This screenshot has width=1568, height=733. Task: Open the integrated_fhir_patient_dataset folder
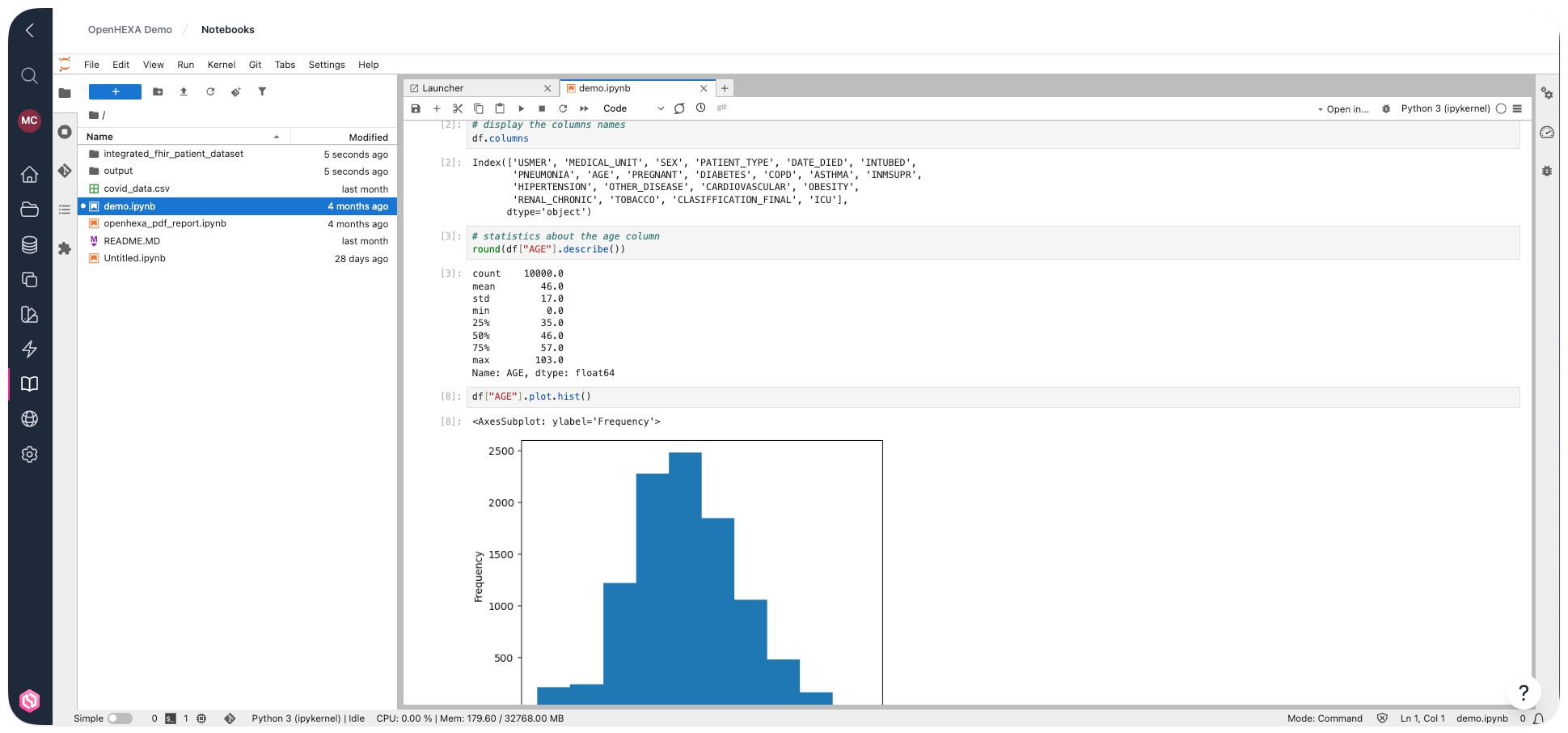point(173,154)
